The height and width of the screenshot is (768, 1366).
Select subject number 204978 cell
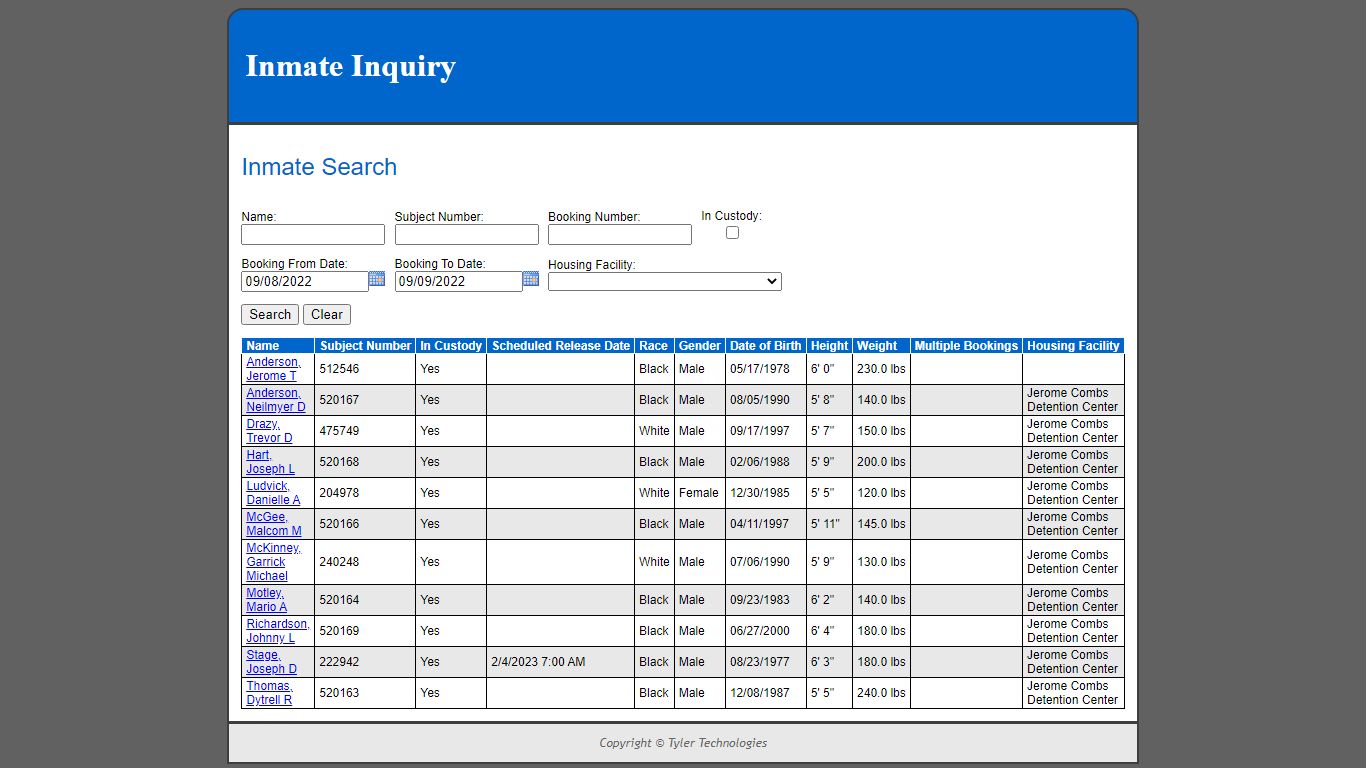(365, 493)
